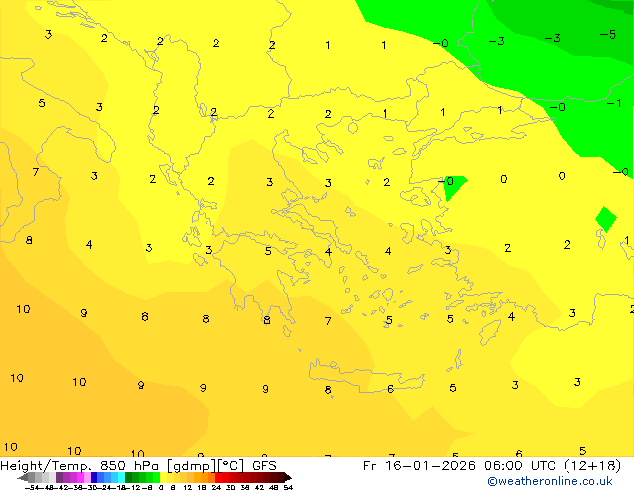Click the '[gdmp]' unit label
The width and height of the screenshot is (634, 490).
pos(191,466)
